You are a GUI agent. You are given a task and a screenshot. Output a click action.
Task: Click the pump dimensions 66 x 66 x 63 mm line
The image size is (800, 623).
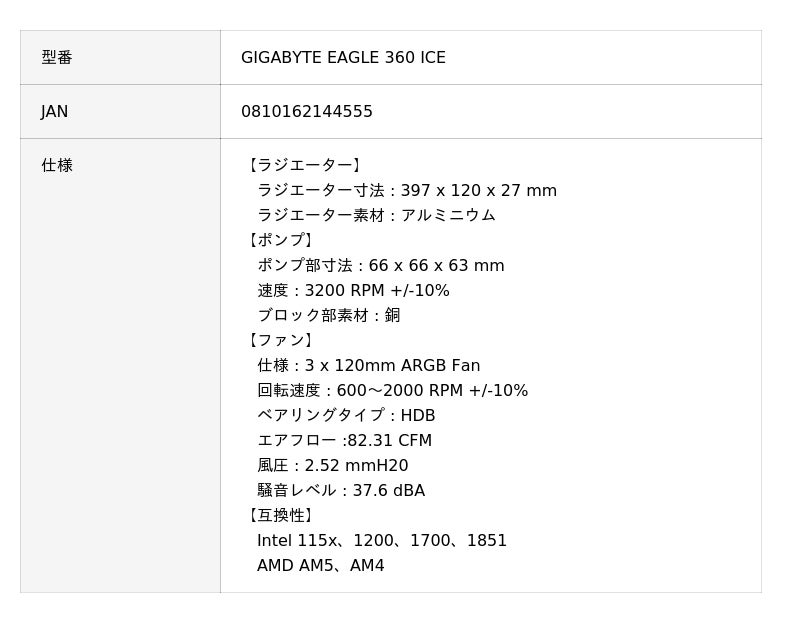pos(381,266)
